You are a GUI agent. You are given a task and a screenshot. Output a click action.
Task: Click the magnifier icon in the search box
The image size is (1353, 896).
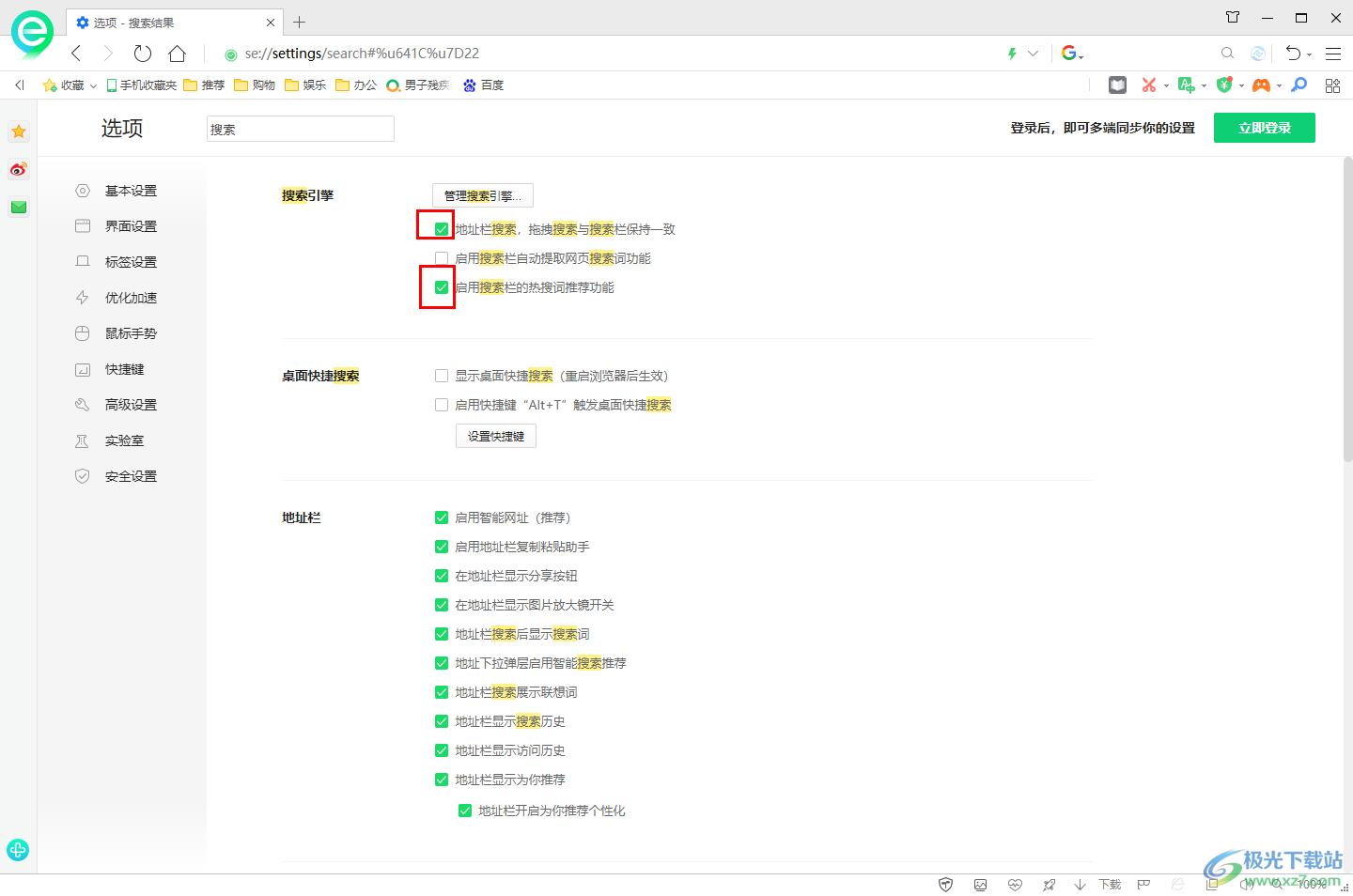pyautogui.click(x=1227, y=54)
